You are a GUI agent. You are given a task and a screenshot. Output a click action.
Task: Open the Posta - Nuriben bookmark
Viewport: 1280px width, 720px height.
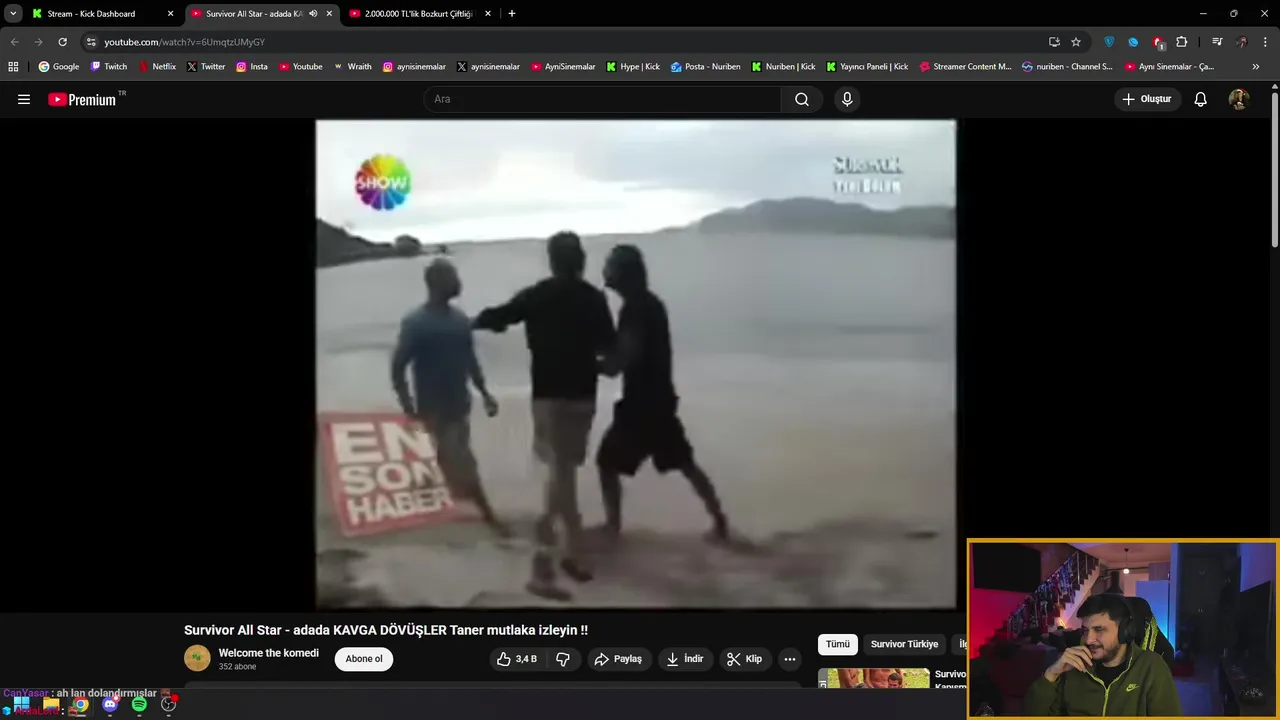coord(705,67)
